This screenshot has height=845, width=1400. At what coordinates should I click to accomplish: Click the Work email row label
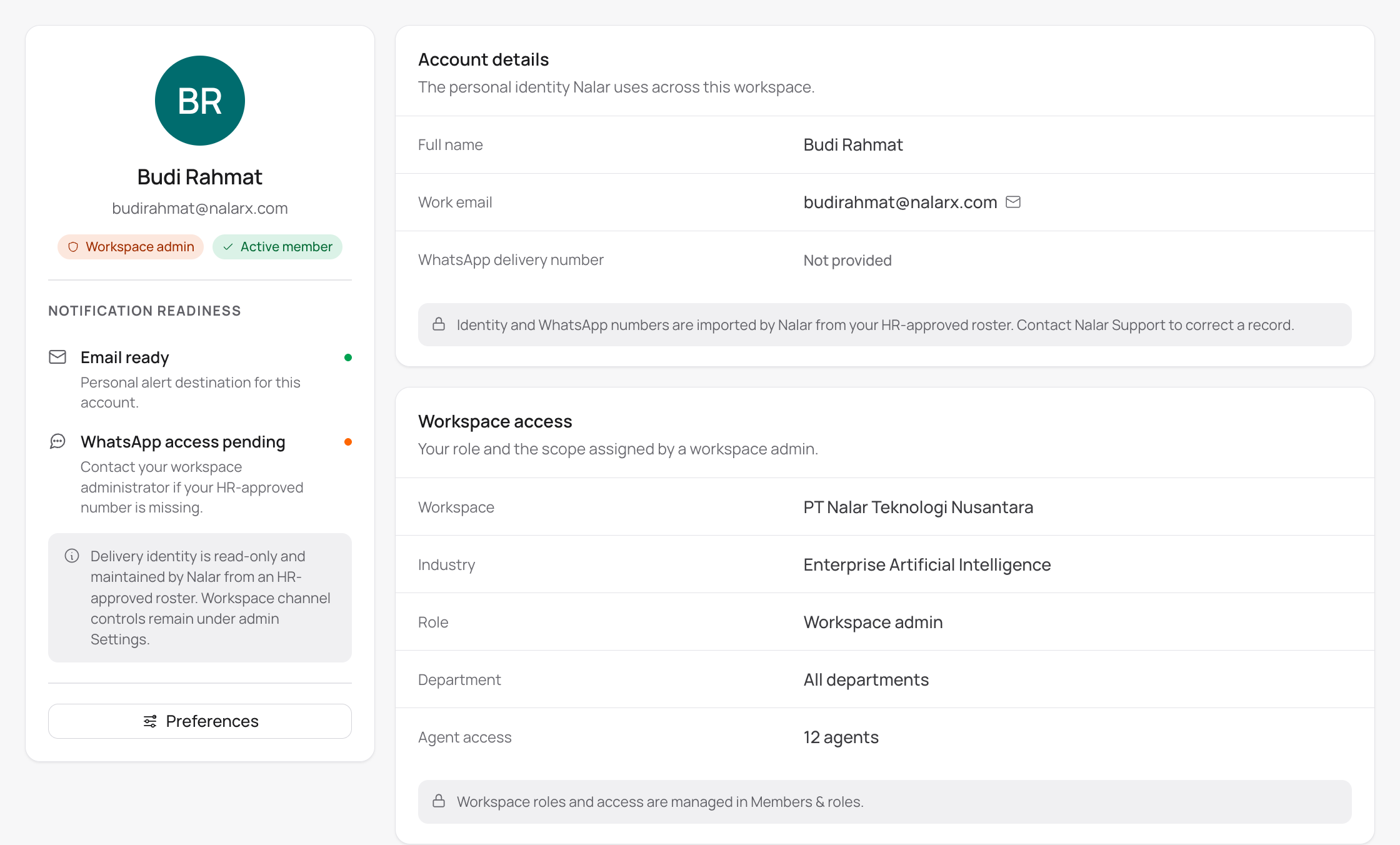tap(455, 202)
